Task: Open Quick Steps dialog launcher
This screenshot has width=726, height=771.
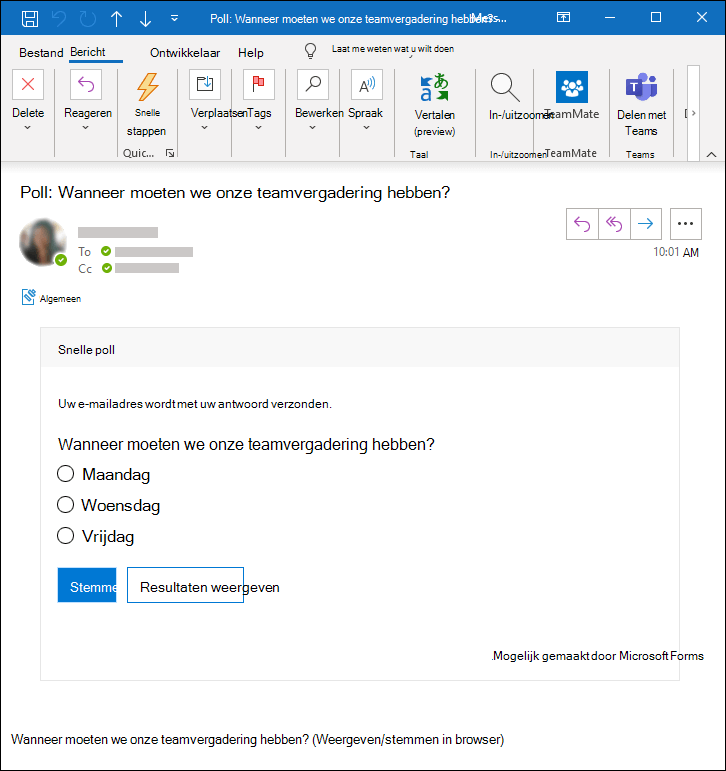Action: [170, 153]
